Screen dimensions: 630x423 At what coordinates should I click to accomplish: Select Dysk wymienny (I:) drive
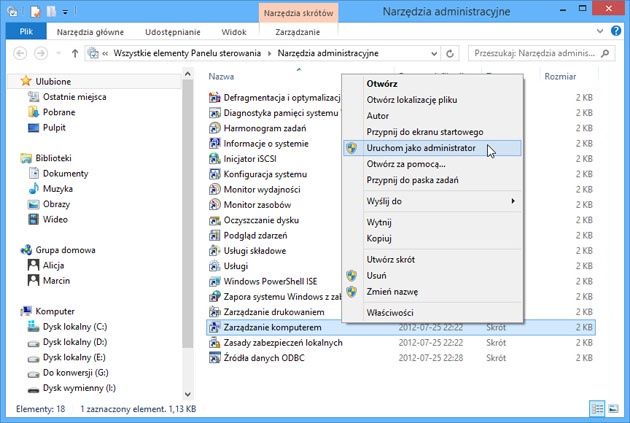tap(79, 388)
